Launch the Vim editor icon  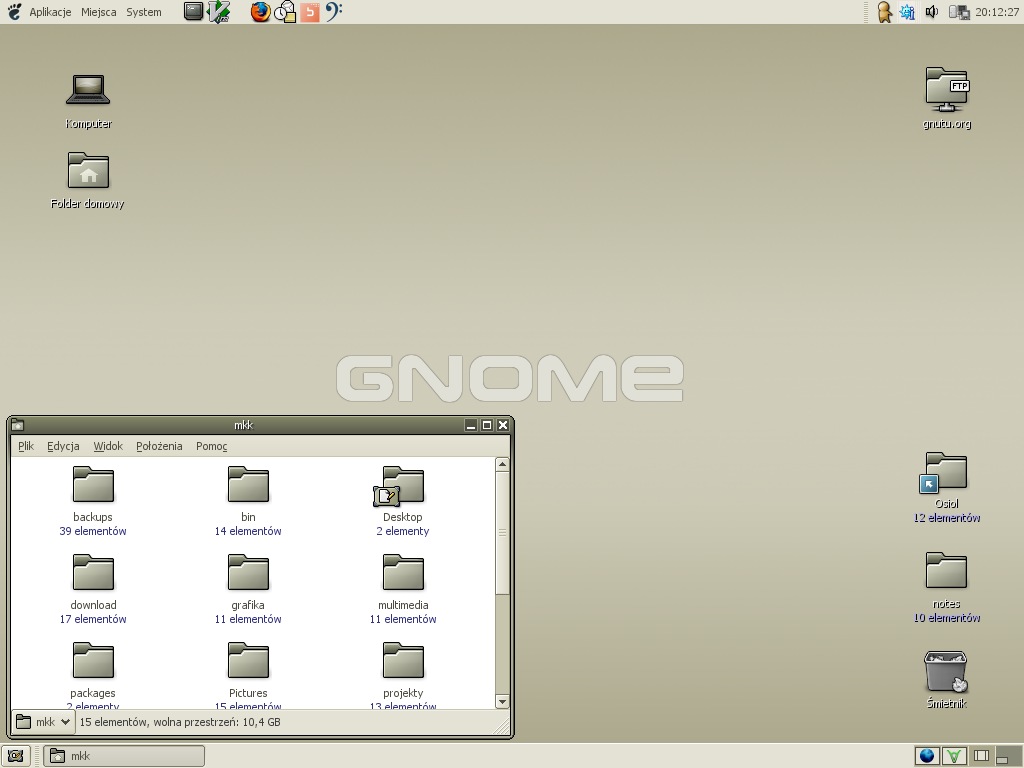(219, 11)
